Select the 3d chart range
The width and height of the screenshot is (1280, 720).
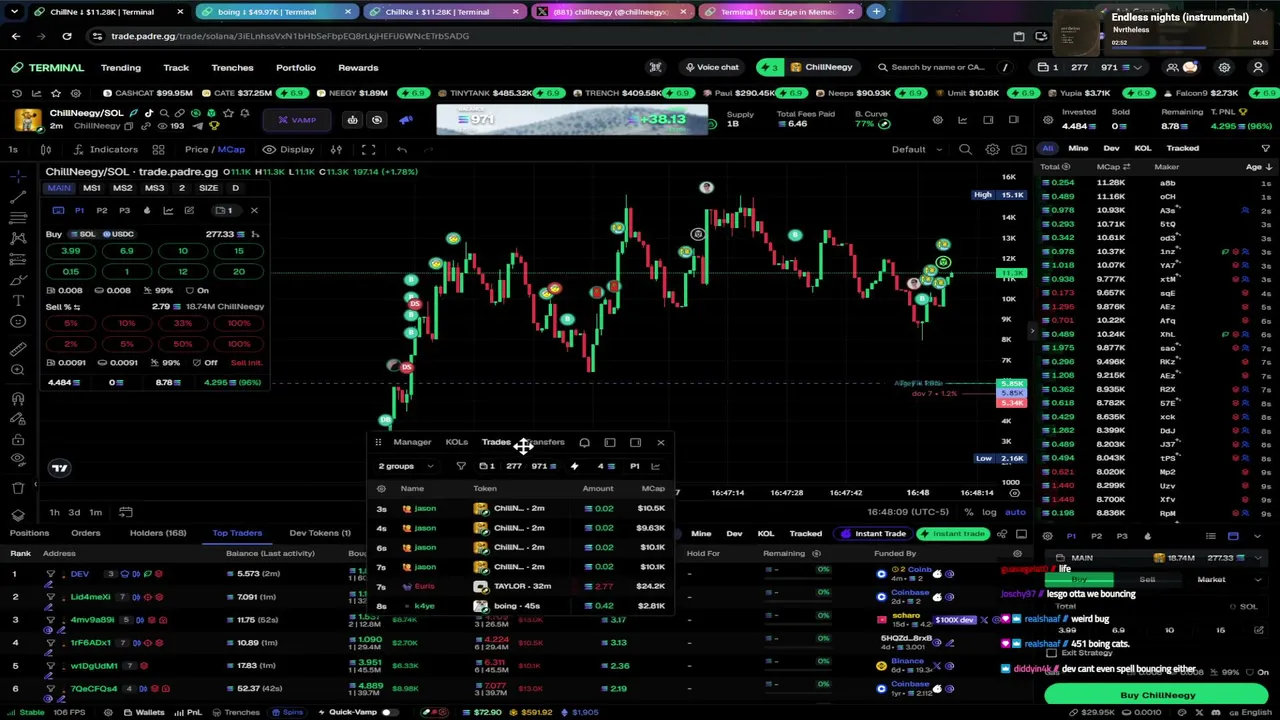coord(74,512)
